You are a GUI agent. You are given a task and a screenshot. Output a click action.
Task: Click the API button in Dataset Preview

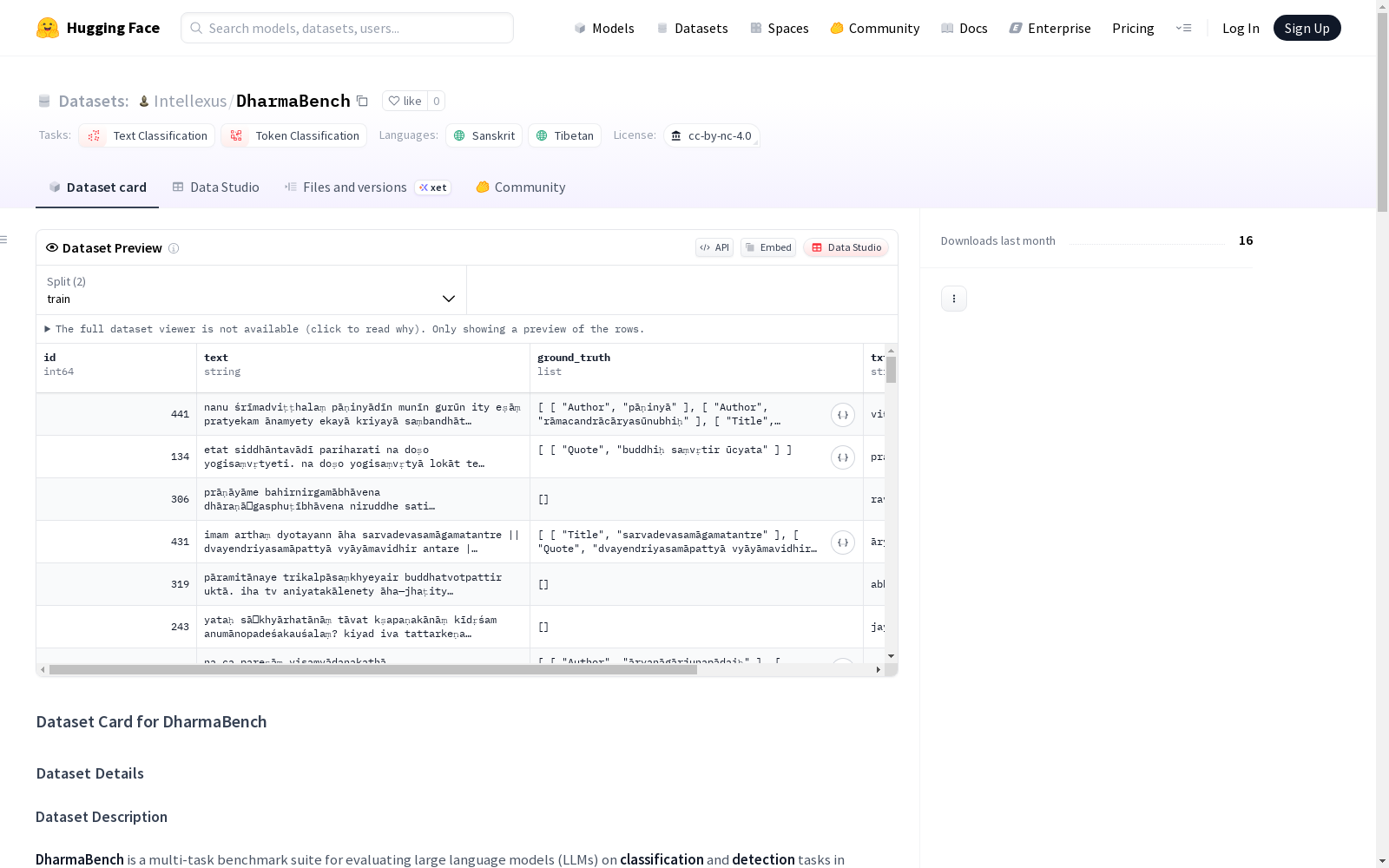pyautogui.click(x=714, y=247)
